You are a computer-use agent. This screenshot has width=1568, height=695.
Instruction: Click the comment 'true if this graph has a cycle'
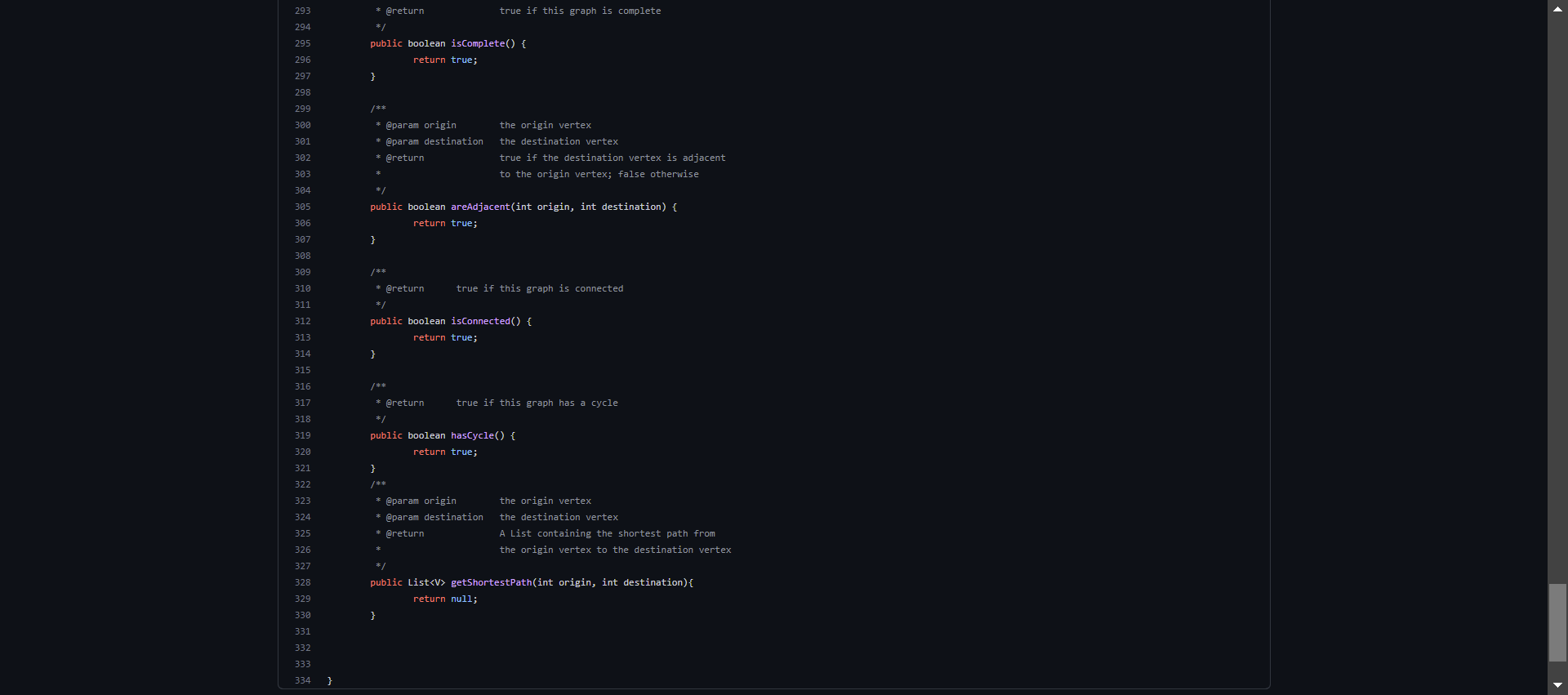(537, 403)
